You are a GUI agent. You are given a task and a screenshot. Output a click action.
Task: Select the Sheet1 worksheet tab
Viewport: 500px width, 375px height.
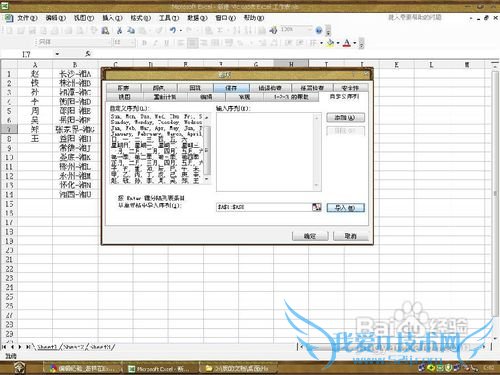click(47, 347)
